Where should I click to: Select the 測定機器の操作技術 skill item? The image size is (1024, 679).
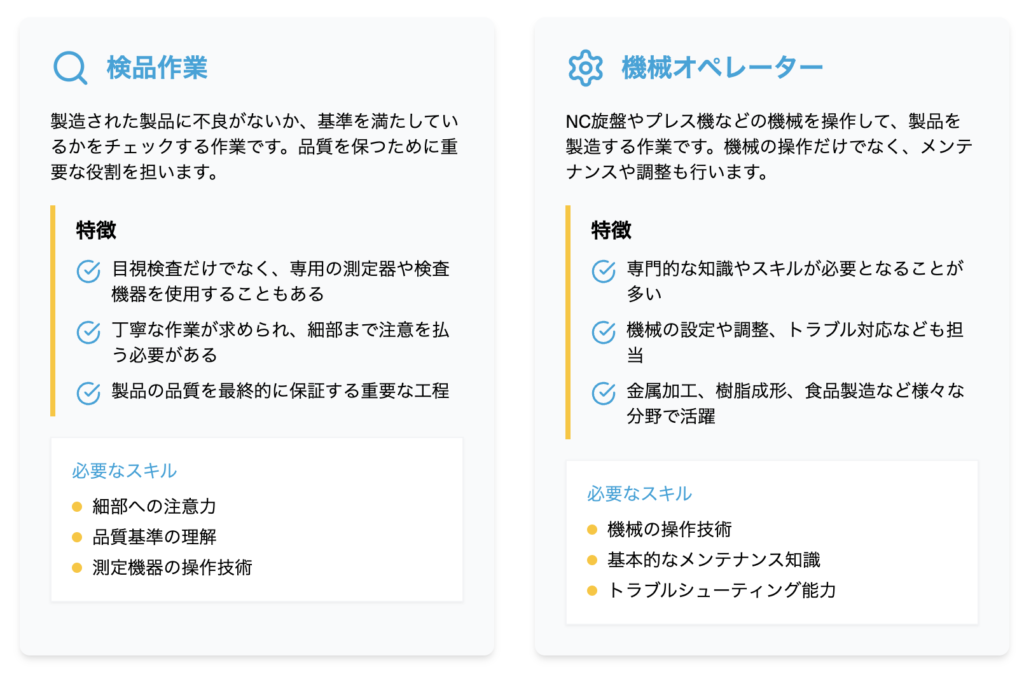[x=172, y=568]
